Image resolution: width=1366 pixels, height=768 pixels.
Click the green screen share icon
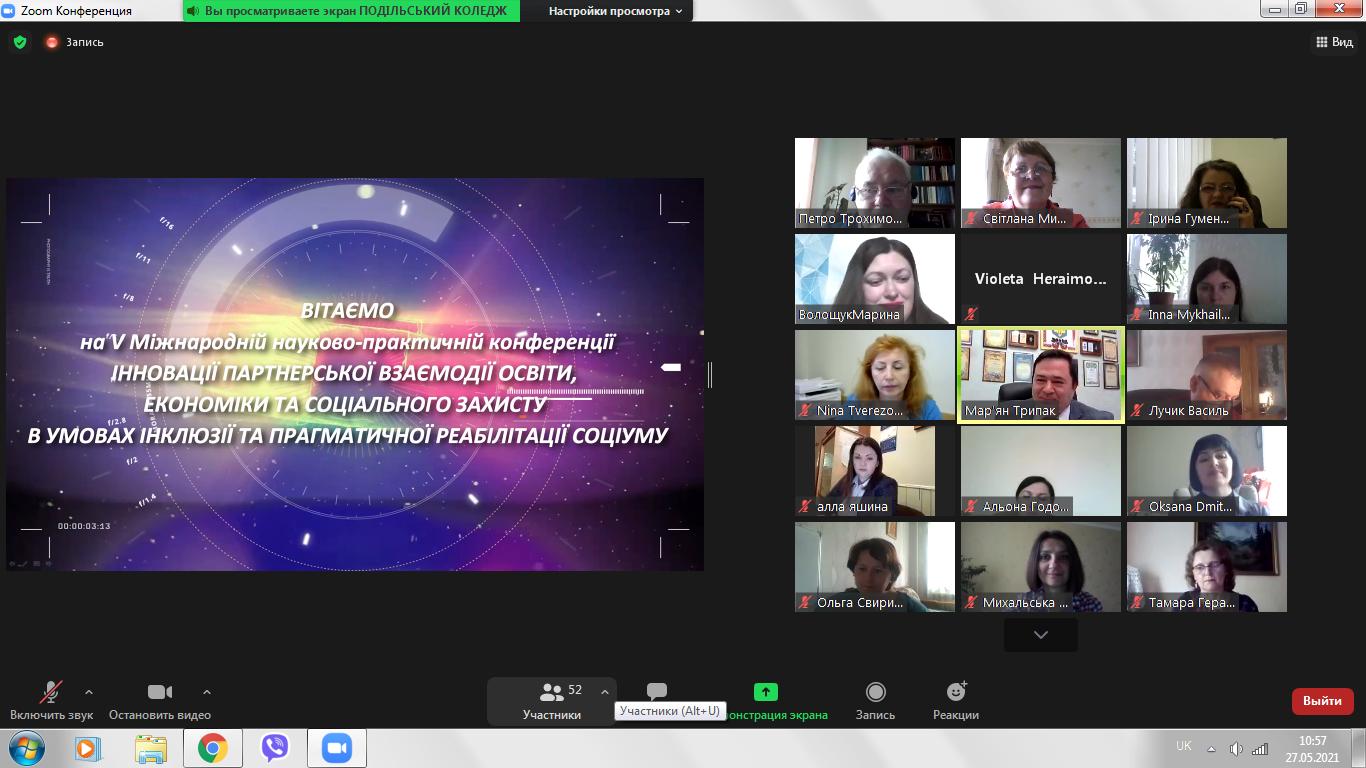(765, 692)
